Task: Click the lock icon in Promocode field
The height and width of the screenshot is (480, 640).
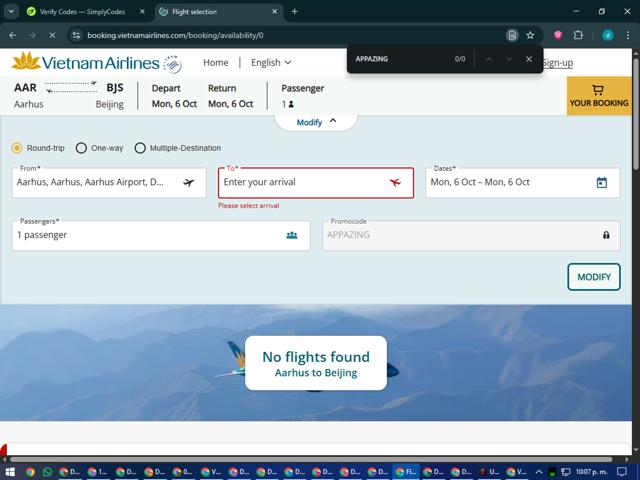Action: (606, 235)
